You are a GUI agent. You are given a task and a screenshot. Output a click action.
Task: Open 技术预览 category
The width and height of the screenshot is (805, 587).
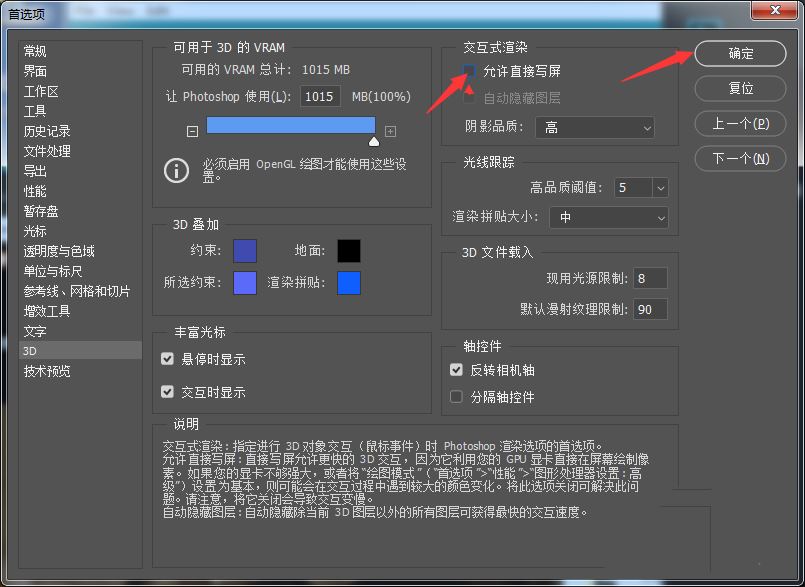click(x=47, y=371)
